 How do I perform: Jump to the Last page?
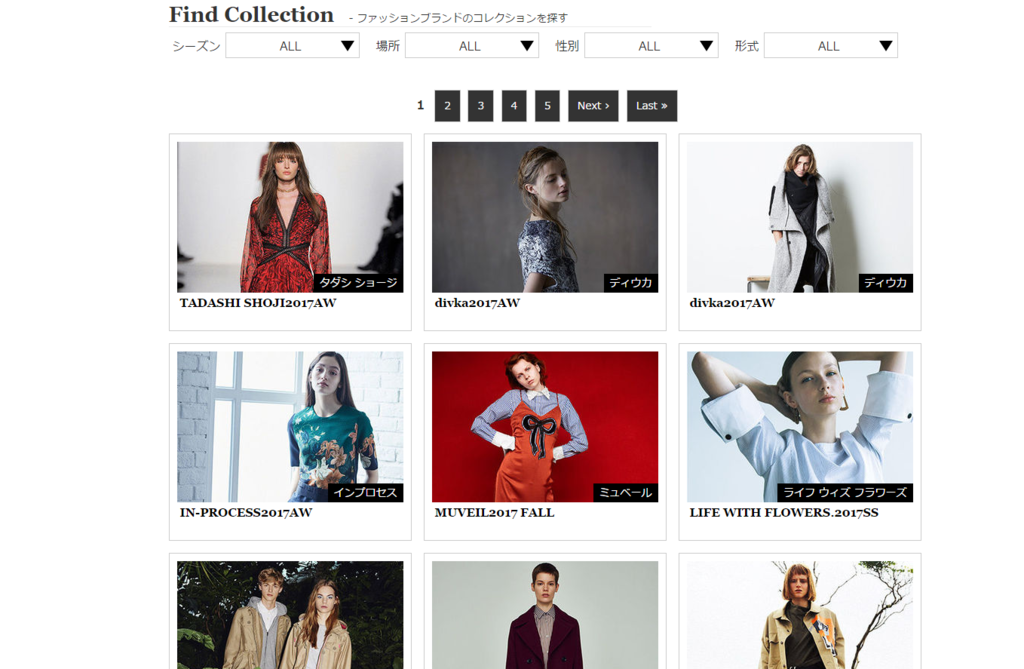(x=652, y=106)
